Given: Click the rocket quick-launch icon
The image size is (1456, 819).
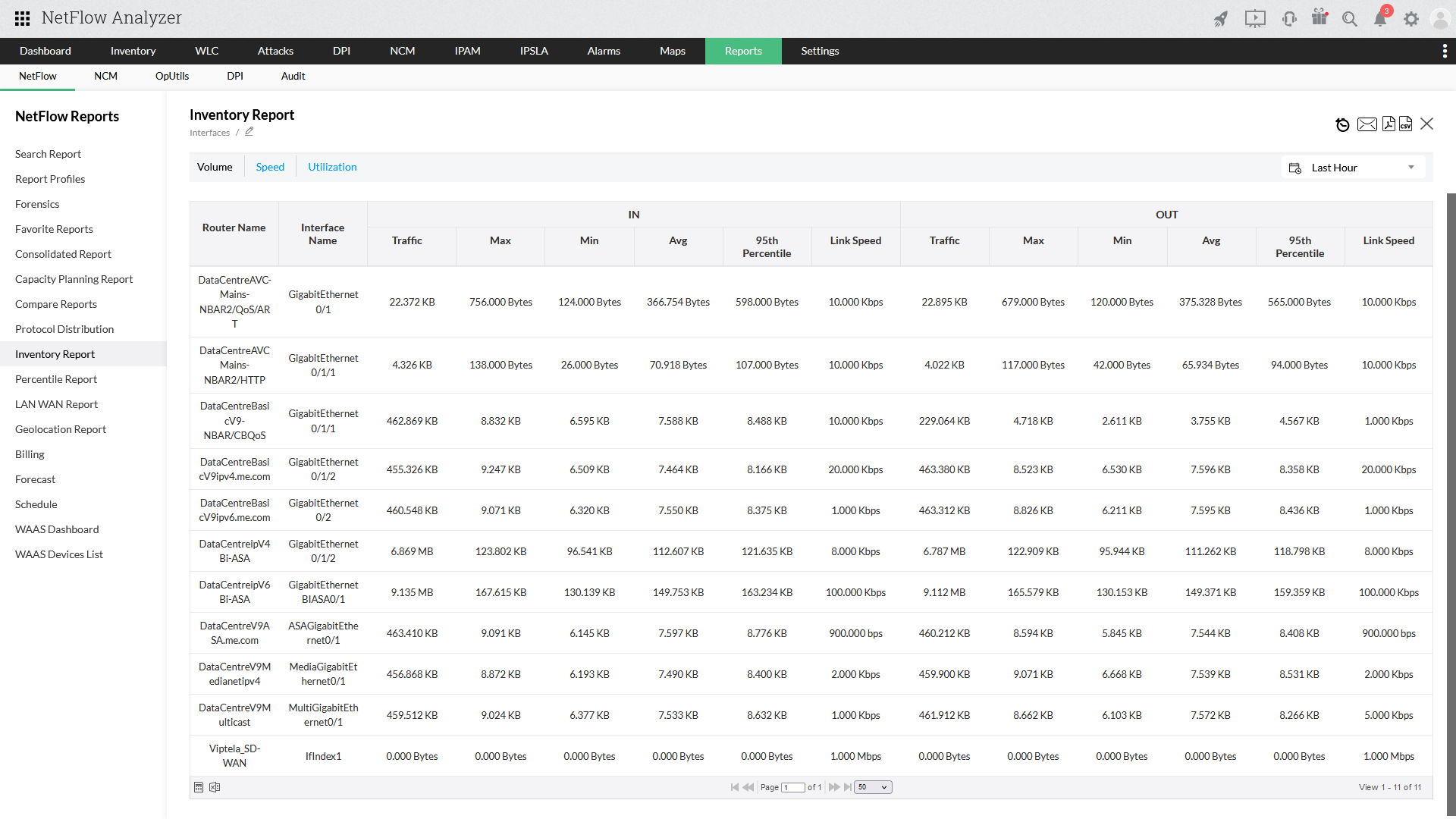Looking at the screenshot, I should click(x=1220, y=19).
